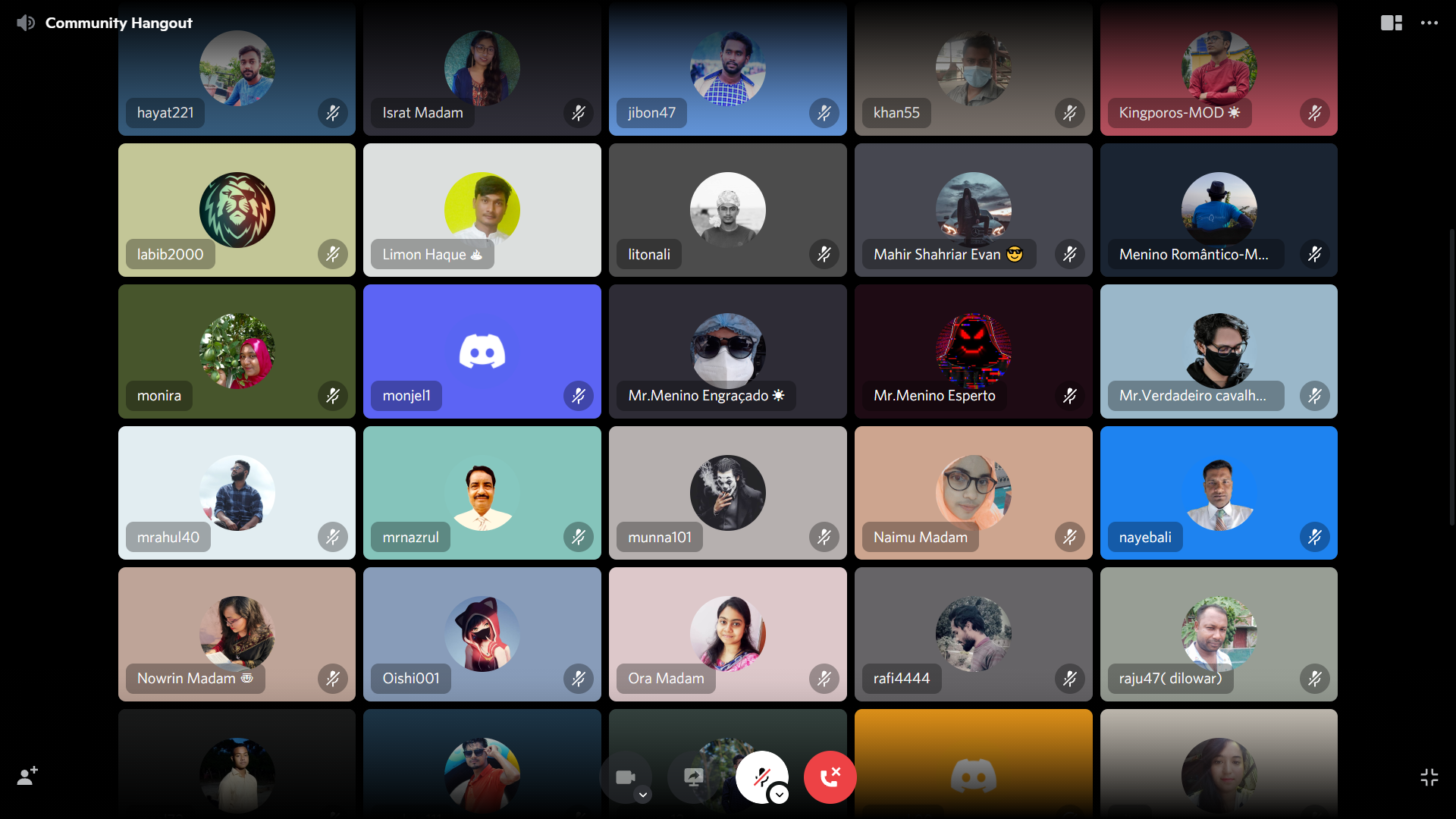Switch the grid layout view

click(1391, 23)
